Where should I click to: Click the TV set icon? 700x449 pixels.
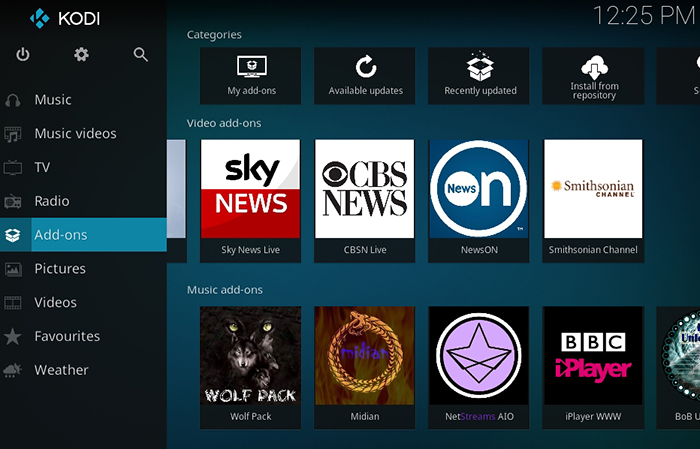coord(13,168)
